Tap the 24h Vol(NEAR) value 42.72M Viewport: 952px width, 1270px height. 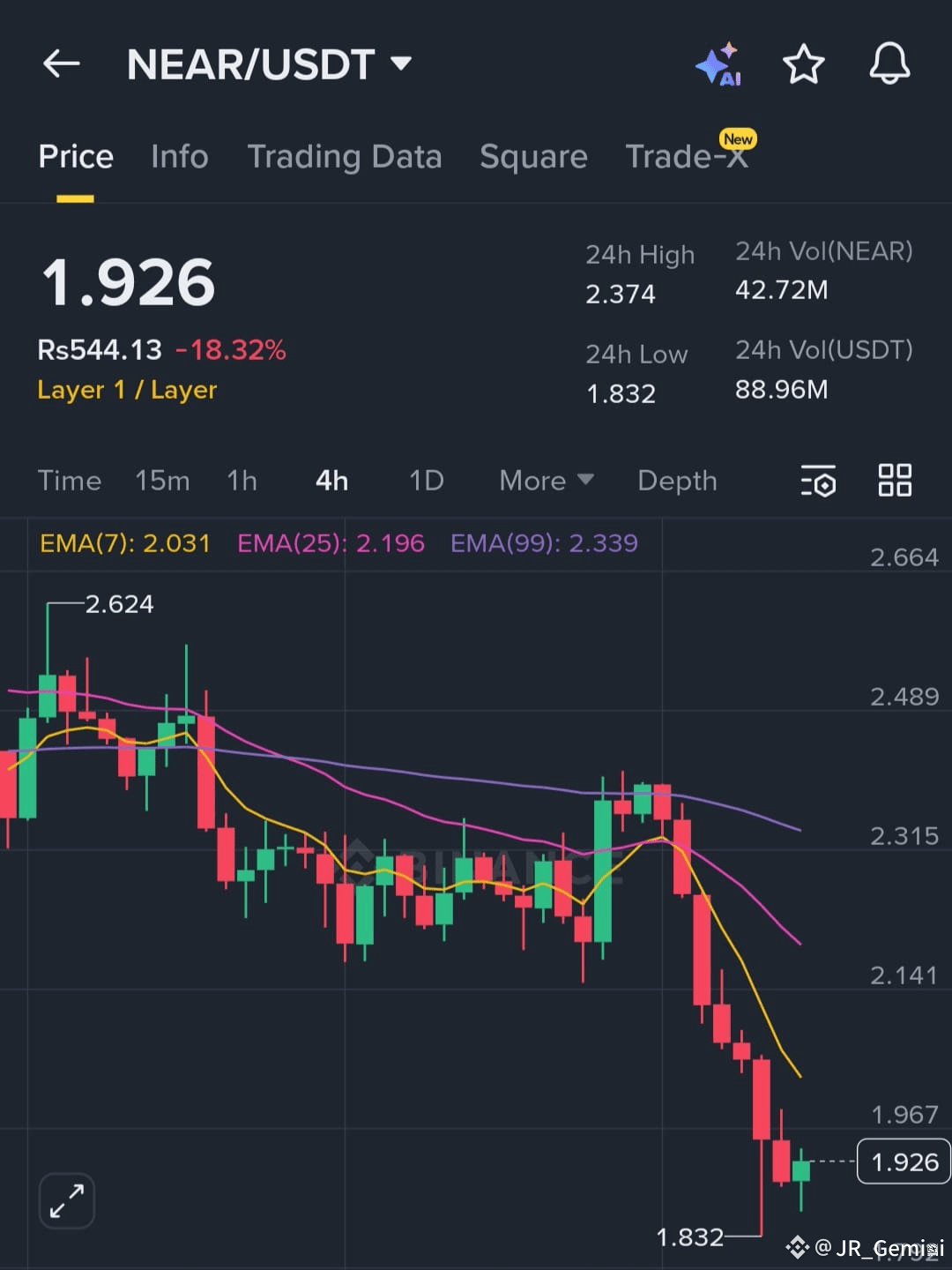(781, 290)
